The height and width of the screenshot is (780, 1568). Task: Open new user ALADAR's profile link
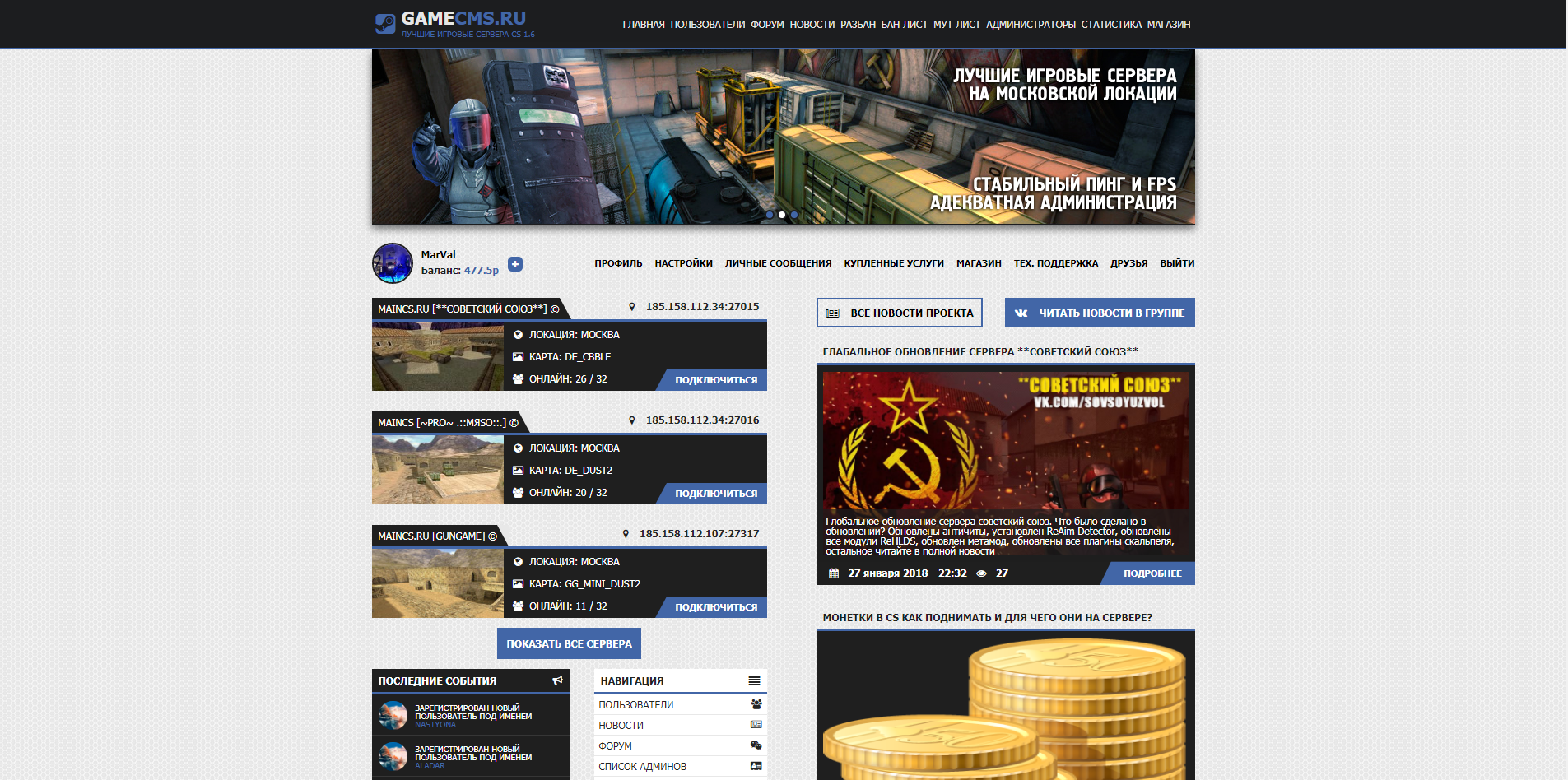pyautogui.click(x=430, y=766)
